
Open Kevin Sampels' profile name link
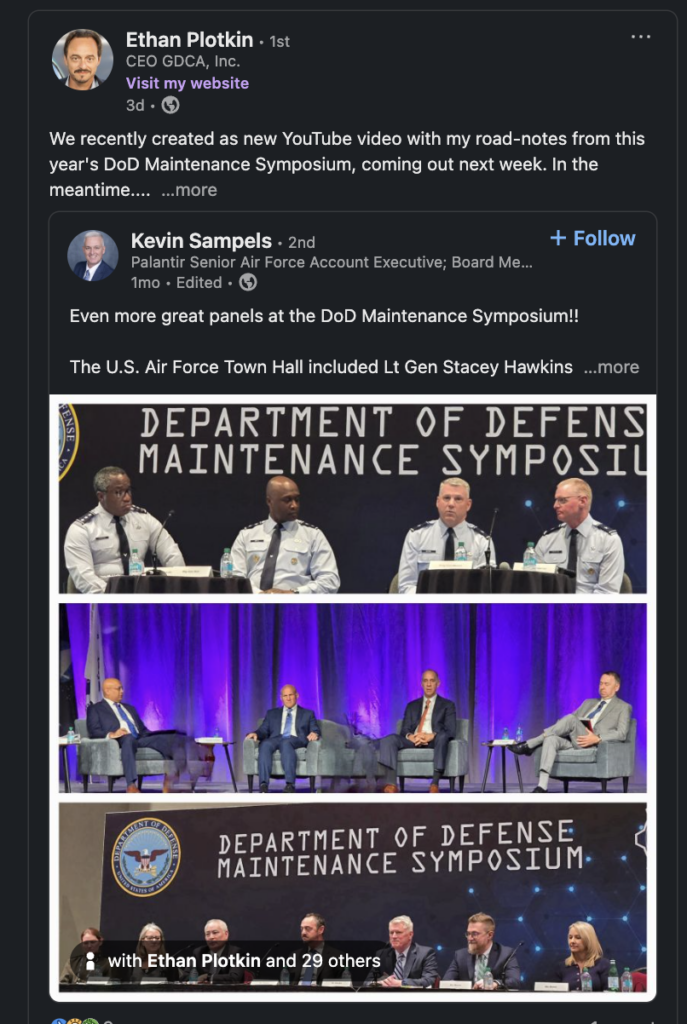tap(201, 241)
